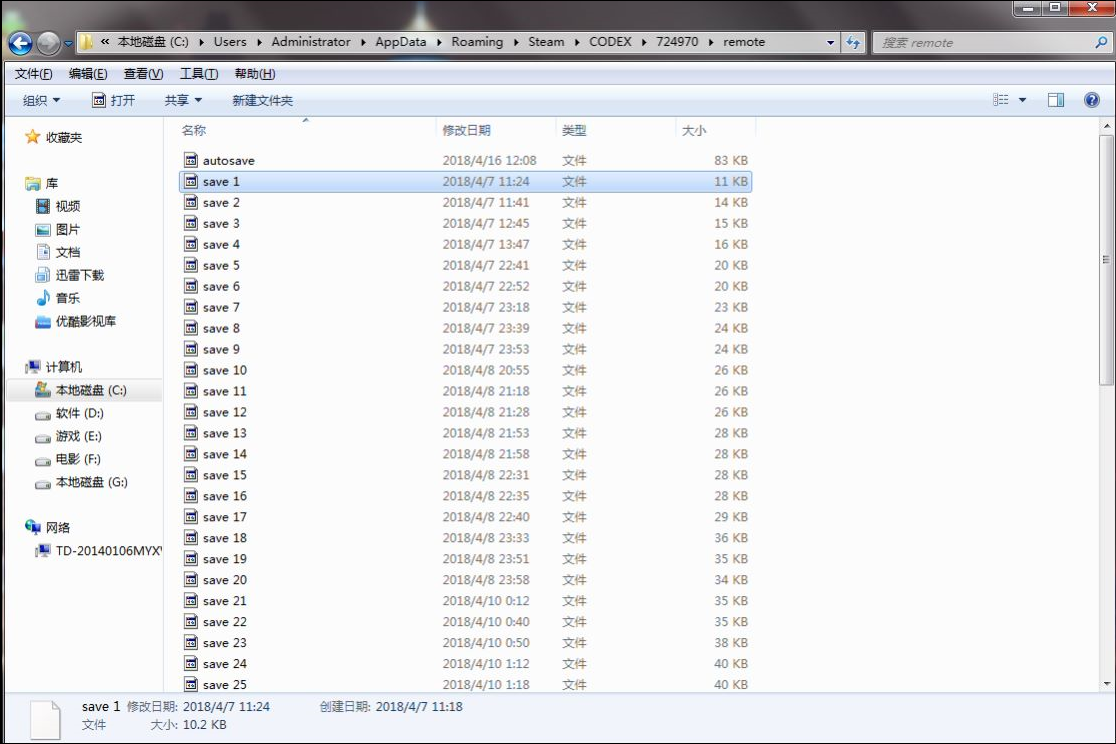Open the 迅雷下载 library in sidebar
1116x744 pixels.
(x=79, y=275)
